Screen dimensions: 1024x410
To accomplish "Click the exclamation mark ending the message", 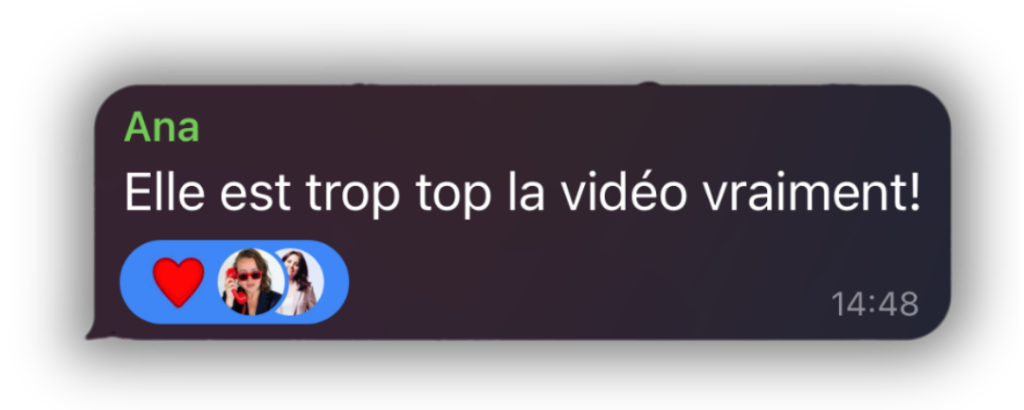I will [x=914, y=192].
